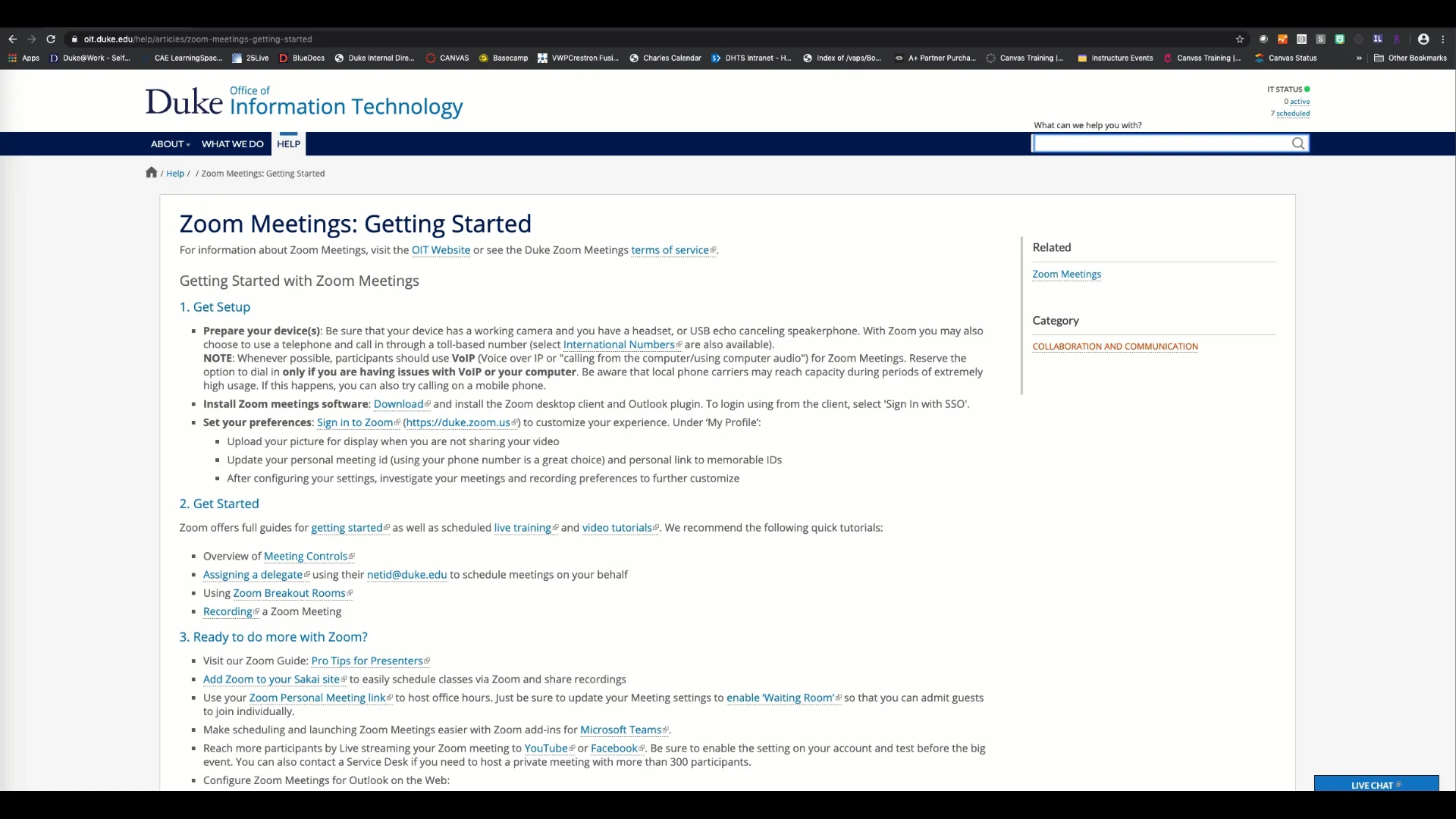Screen dimensions: 1456x819
Task: Click the browser forward arrow
Action: click(x=32, y=39)
